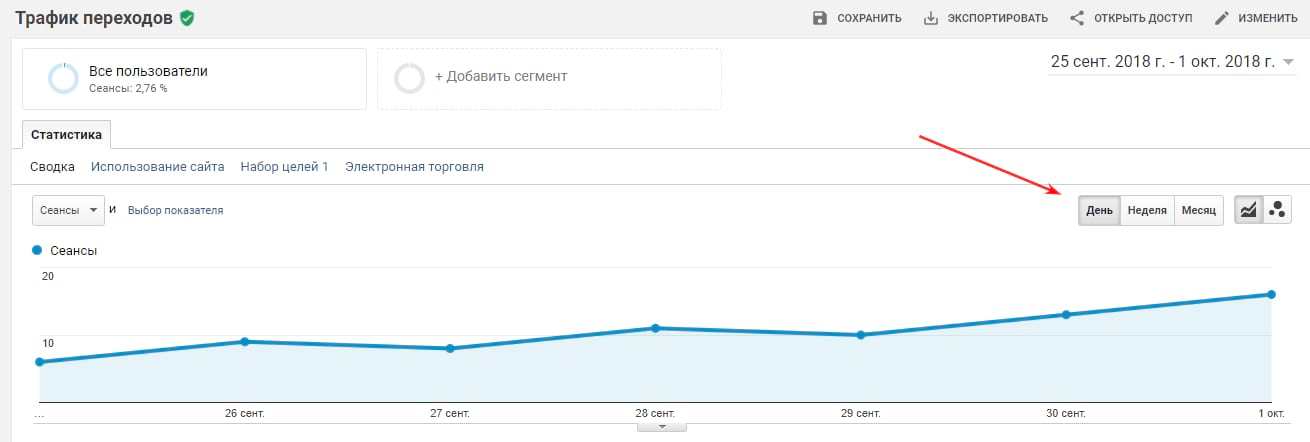Open Набор целей 1 sub-tab
The width and height of the screenshot is (1310, 442).
285,167
